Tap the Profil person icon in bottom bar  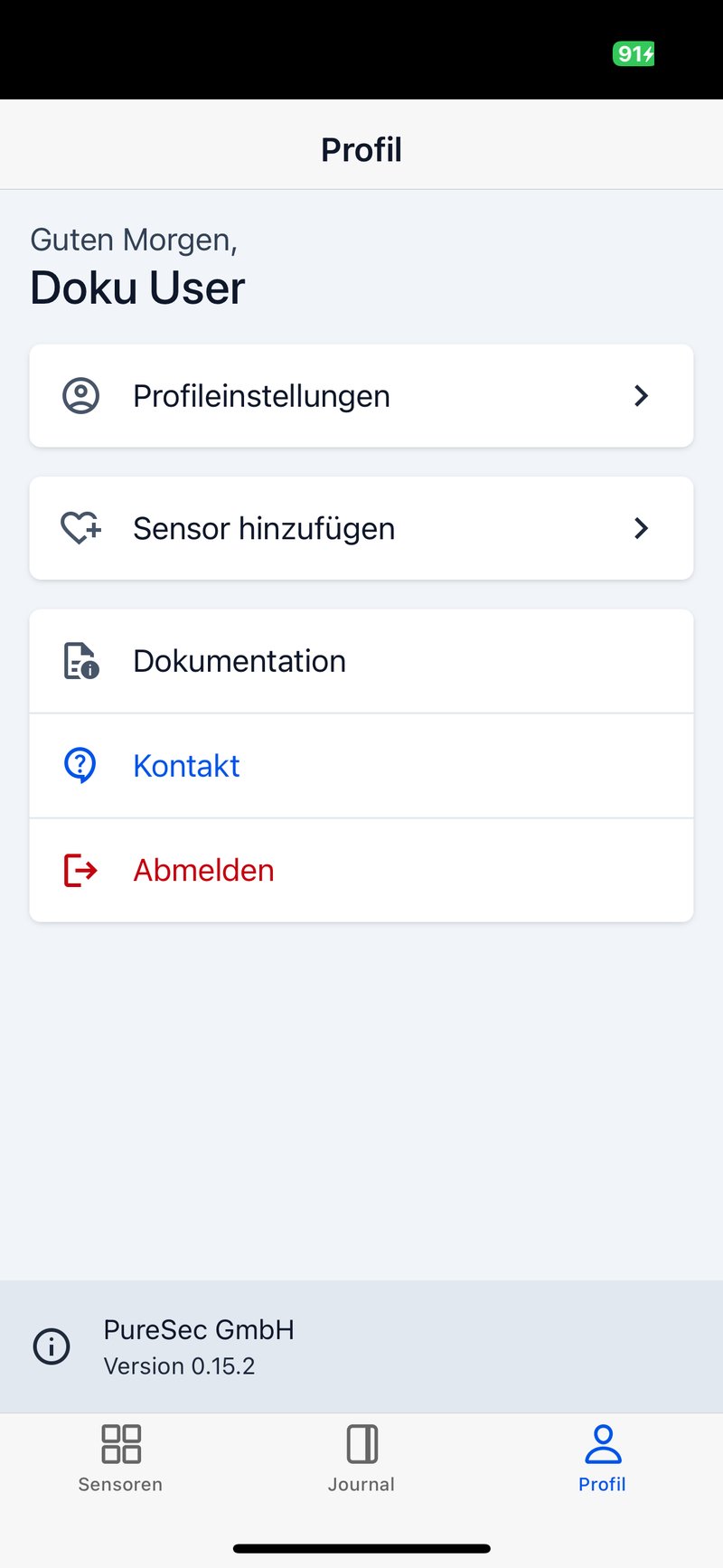tap(603, 1443)
